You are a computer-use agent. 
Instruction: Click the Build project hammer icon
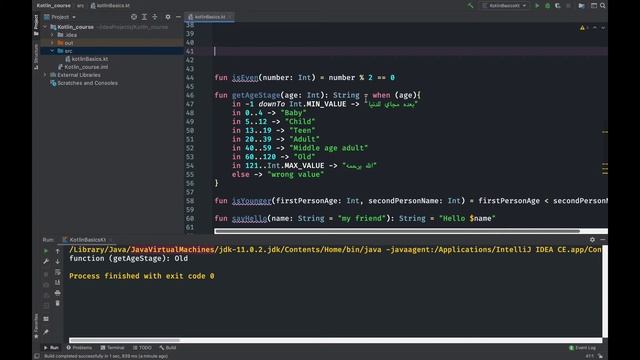tap(470, 6)
